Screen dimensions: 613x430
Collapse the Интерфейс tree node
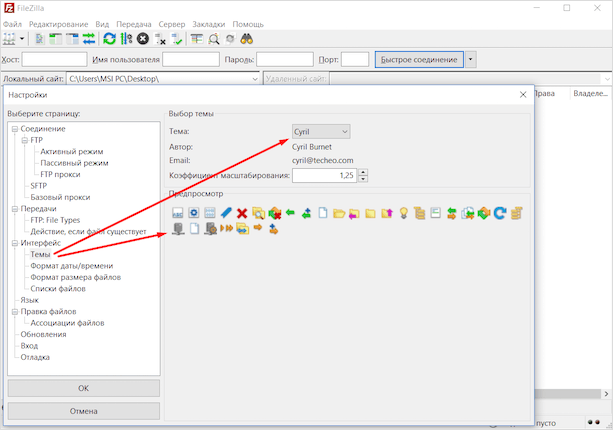click(13, 243)
